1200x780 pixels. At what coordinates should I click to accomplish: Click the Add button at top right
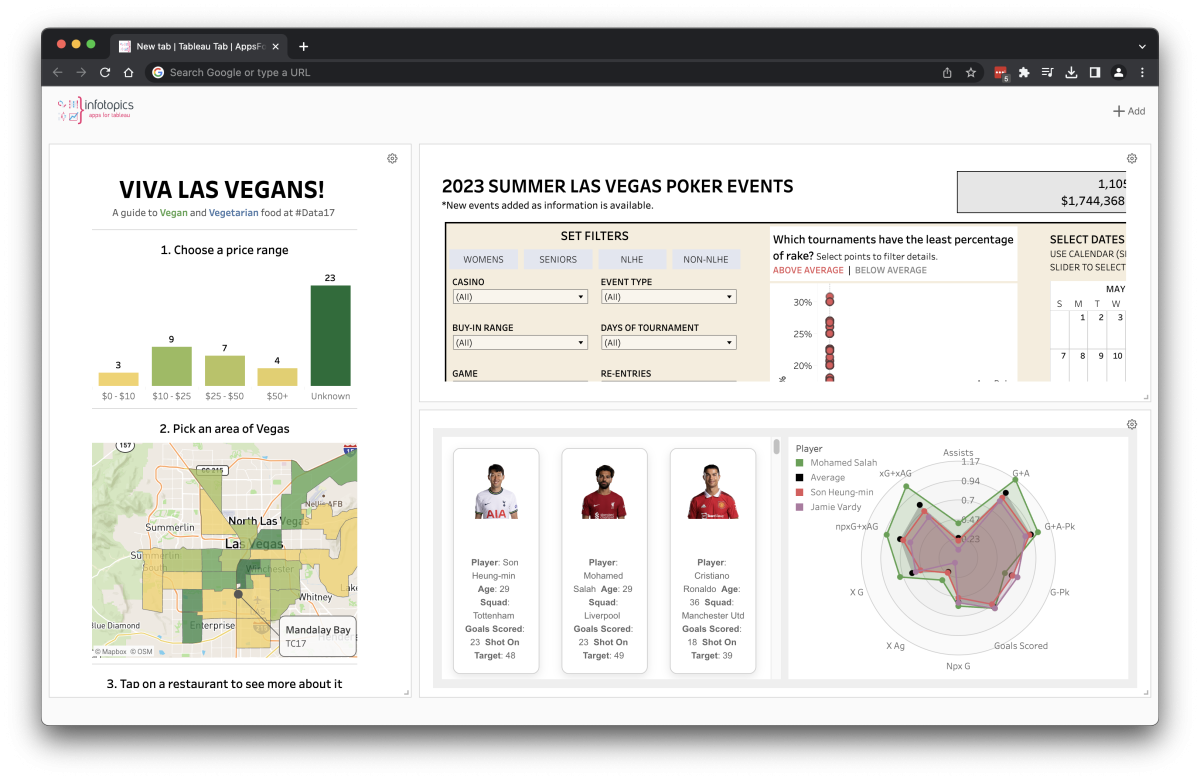point(1129,110)
